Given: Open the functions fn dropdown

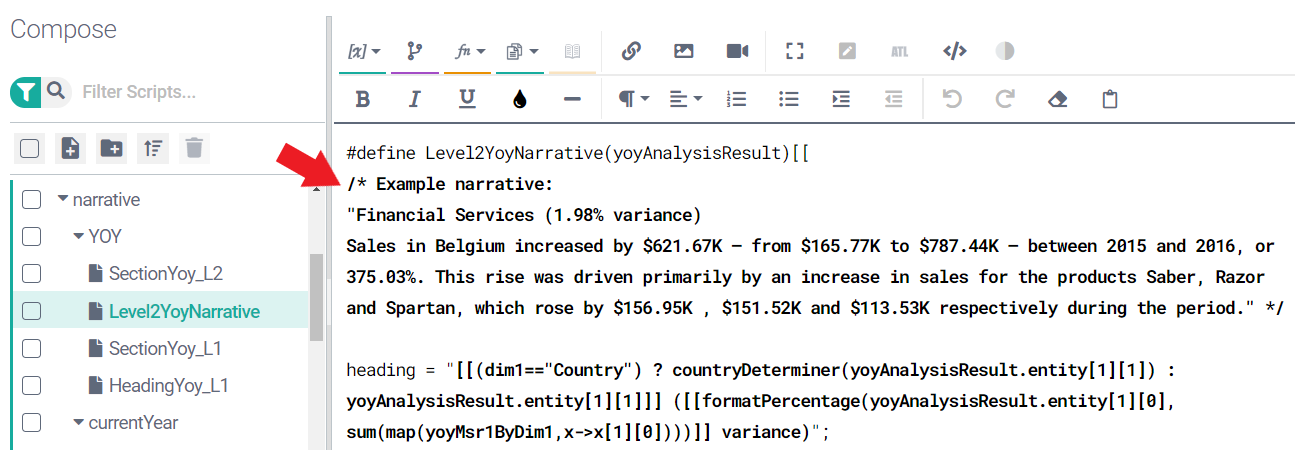Looking at the screenshot, I should (469, 51).
